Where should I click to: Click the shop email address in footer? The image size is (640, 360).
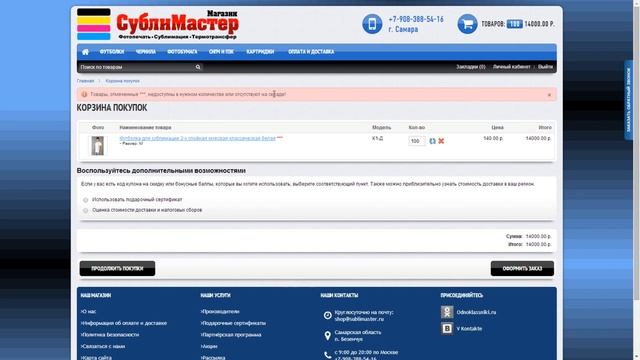358,319
